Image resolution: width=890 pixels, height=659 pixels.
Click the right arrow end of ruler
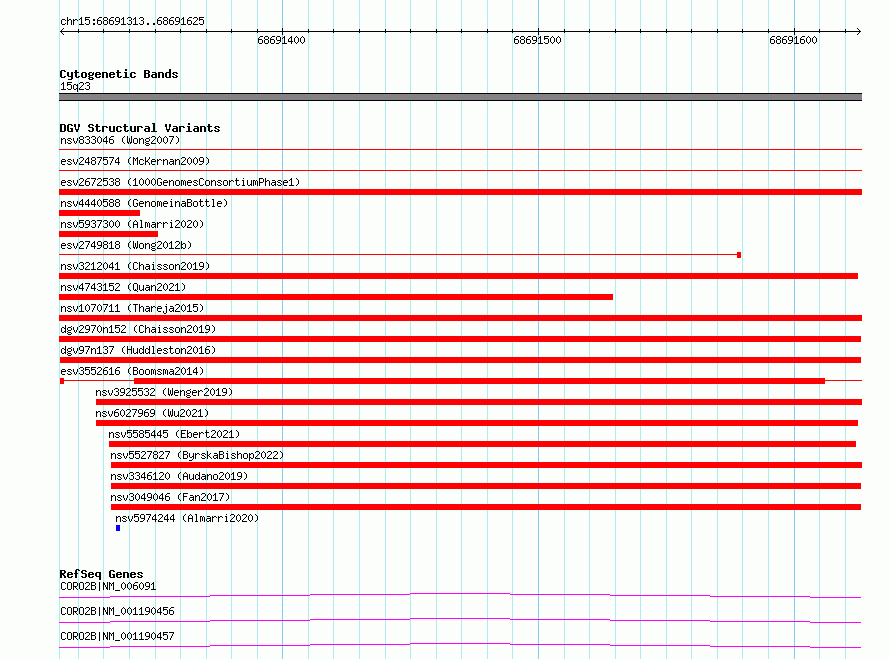858,31
